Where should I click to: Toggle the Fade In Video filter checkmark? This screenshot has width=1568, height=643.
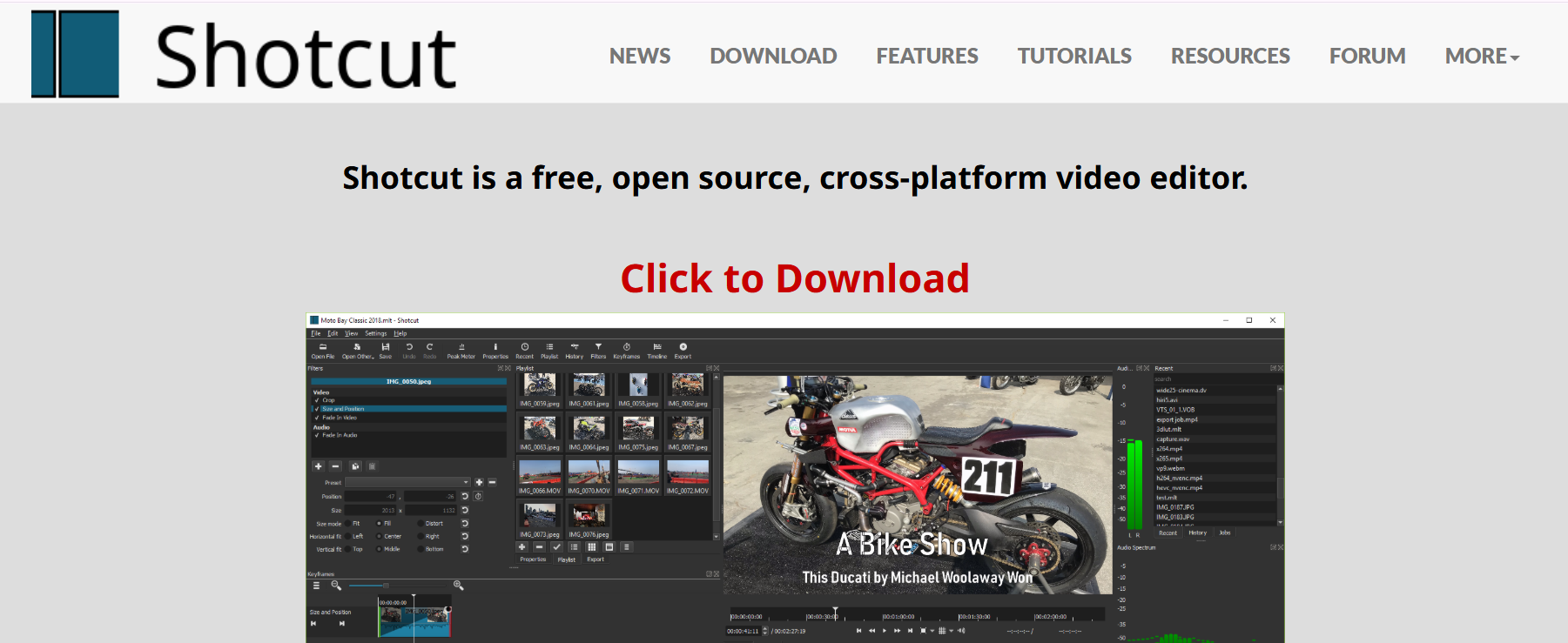317,418
